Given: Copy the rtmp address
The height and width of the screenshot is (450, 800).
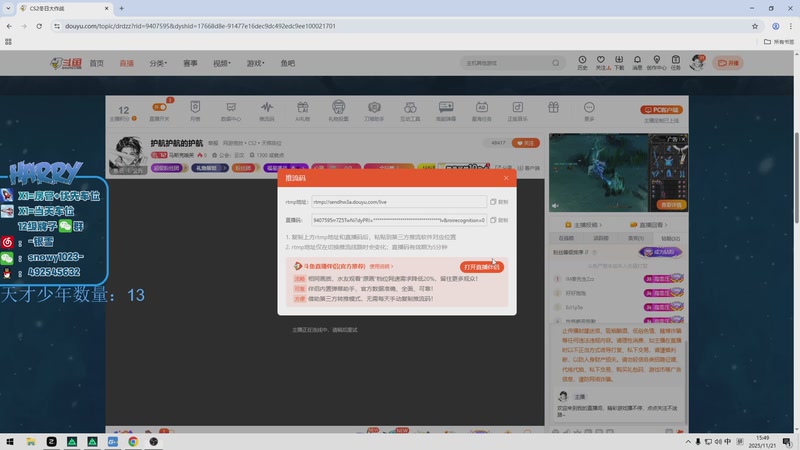Looking at the screenshot, I should pos(499,202).
